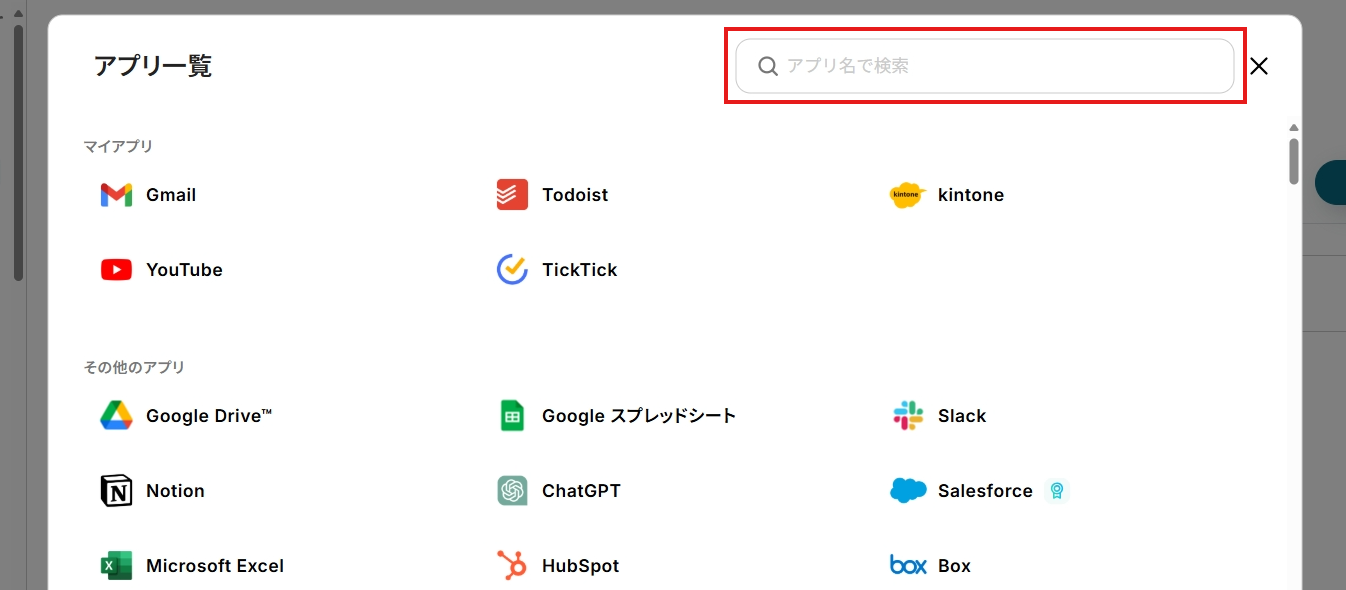Click the kintone yellow cloud icon

click(x=908, y=195)
